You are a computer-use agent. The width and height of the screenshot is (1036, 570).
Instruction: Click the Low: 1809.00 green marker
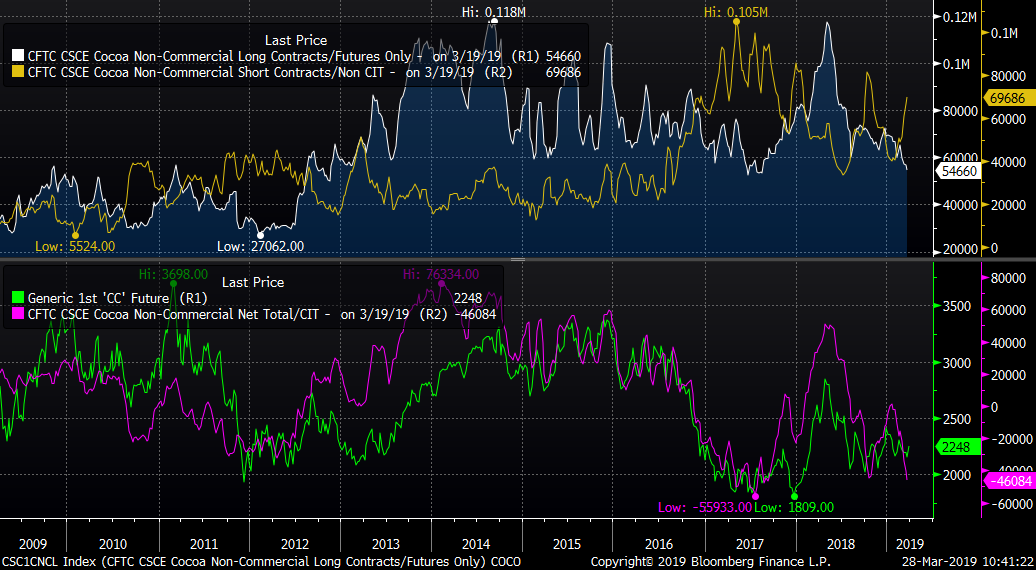(795, 507)
